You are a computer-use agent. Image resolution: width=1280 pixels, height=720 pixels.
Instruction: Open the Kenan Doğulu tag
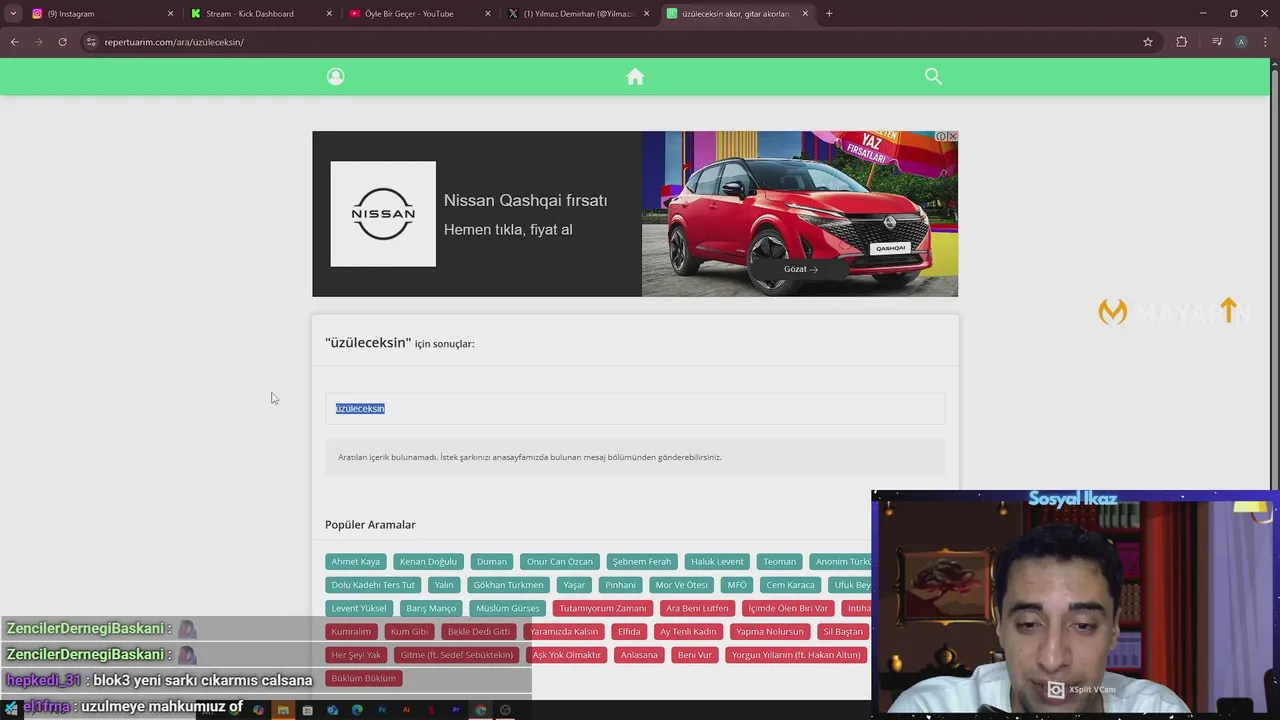coord(428,562)
